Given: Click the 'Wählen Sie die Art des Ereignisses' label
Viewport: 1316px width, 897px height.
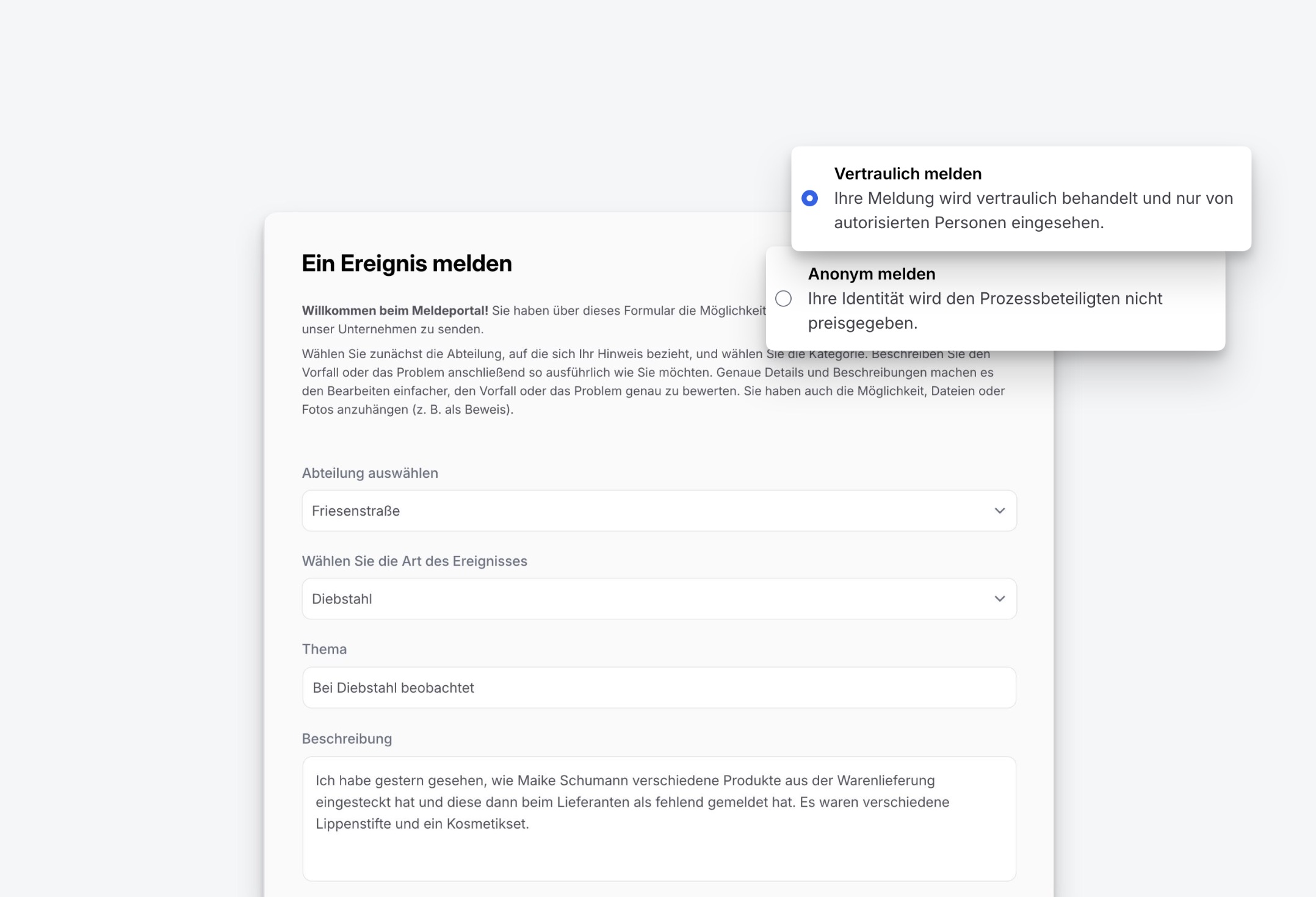Looking at the screenshot, I should [414, 561].
